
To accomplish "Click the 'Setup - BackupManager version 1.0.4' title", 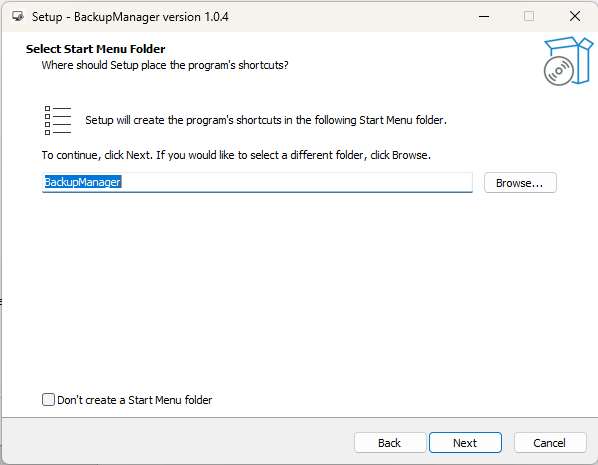I will (130, 17).
